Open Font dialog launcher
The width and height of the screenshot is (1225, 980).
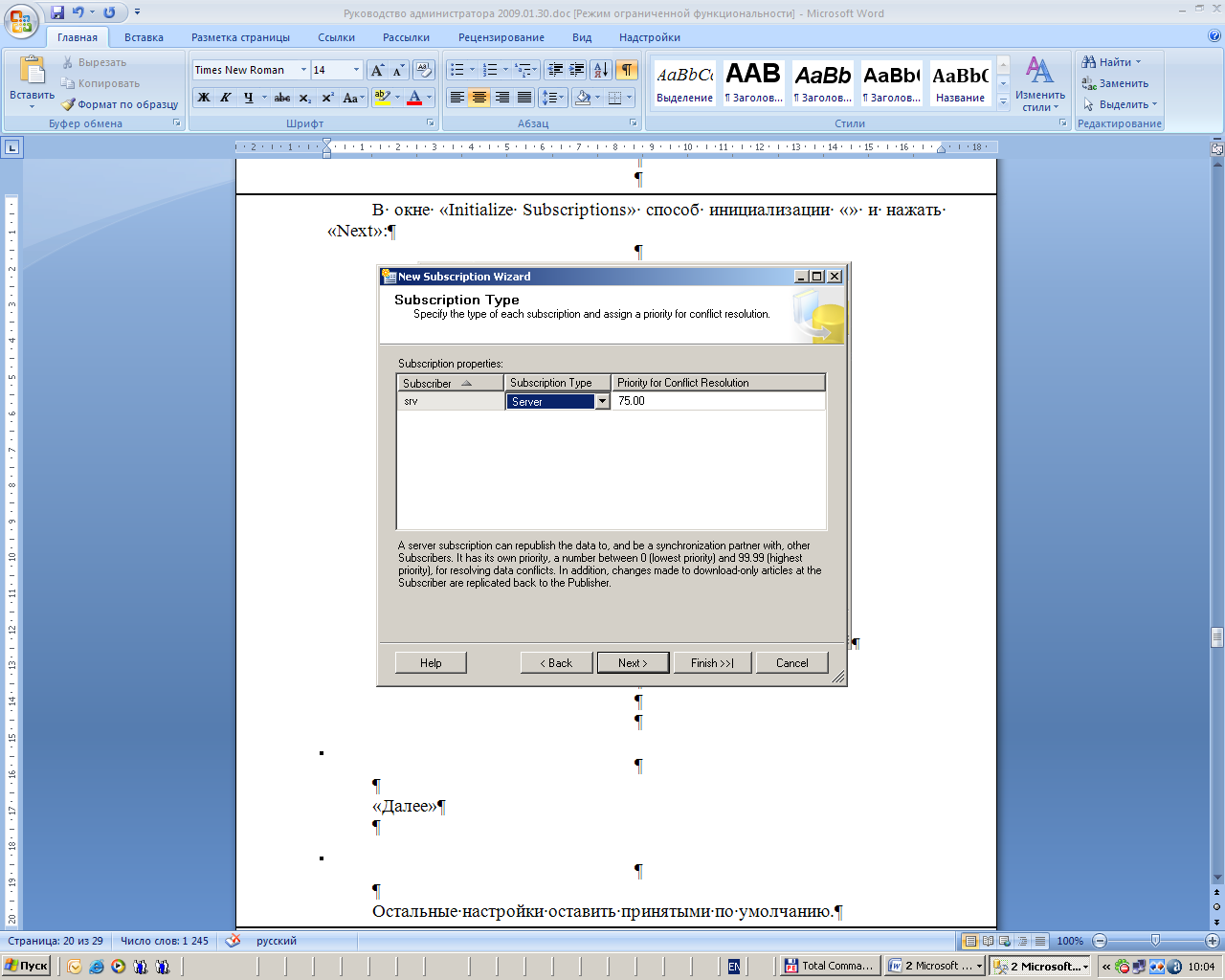click(431, 123)
